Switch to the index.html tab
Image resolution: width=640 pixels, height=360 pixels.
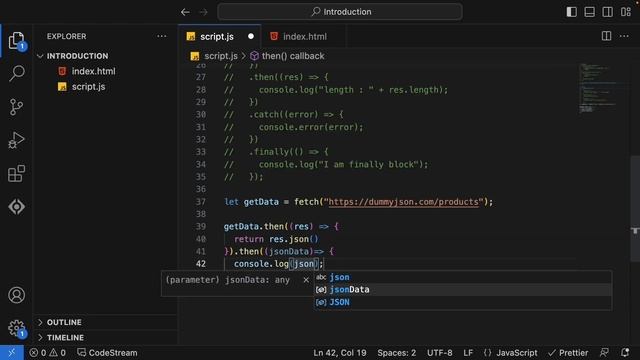point(304,36)
